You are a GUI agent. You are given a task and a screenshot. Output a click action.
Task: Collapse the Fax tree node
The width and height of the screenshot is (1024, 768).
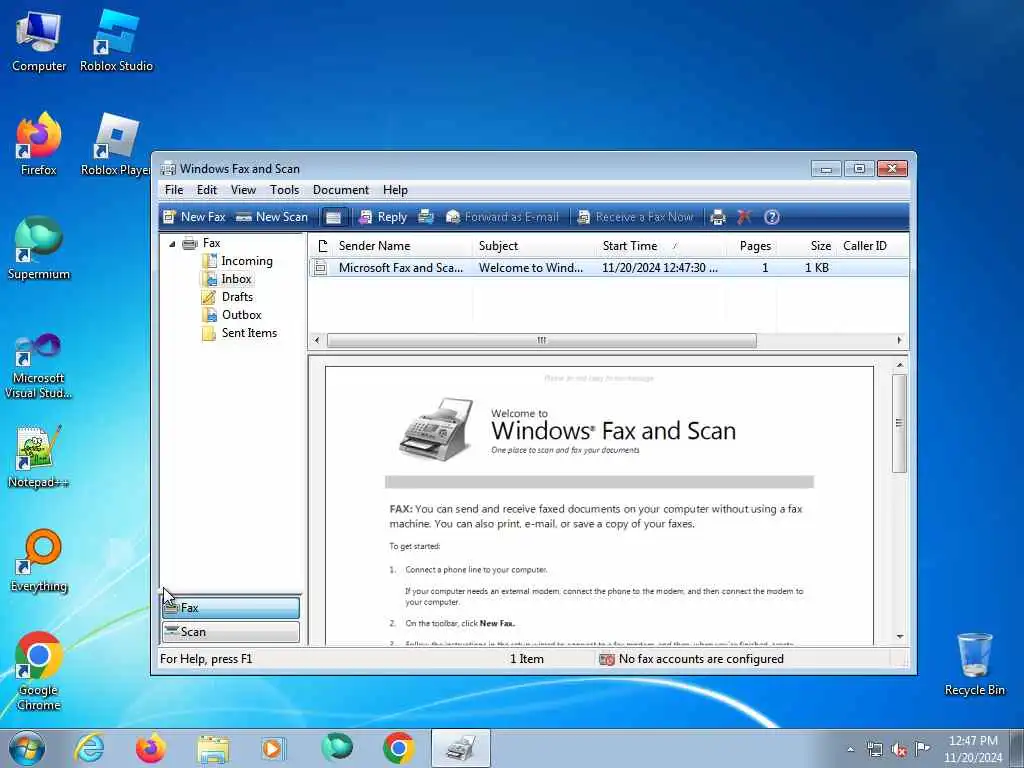172,244
